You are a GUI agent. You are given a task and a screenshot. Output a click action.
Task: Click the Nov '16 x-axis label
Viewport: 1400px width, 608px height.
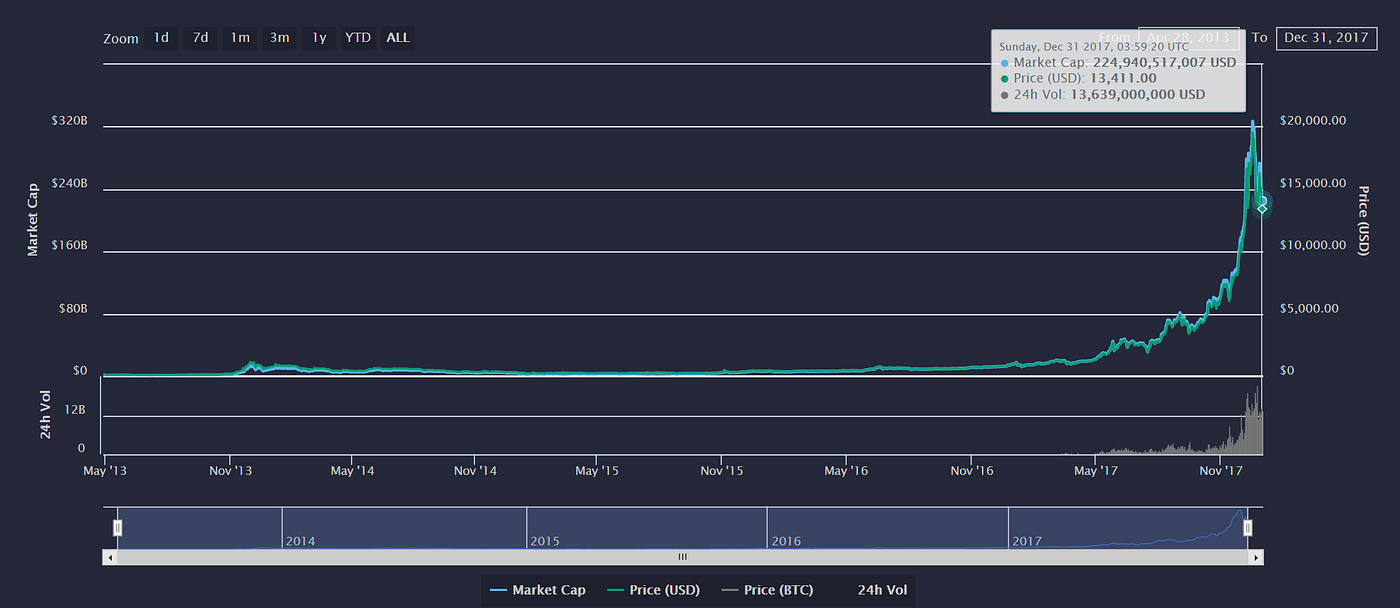click(x=971, y=470)
